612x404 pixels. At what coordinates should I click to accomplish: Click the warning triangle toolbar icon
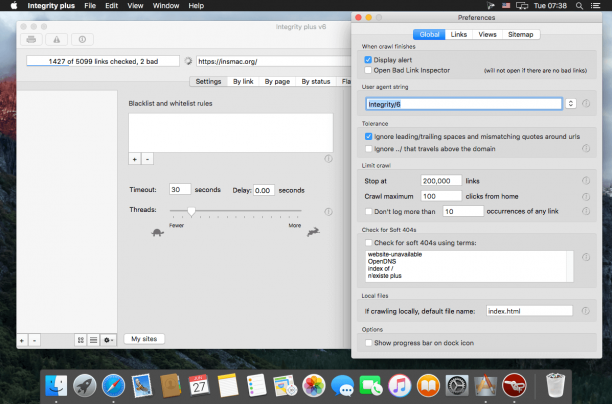point(57,39)
